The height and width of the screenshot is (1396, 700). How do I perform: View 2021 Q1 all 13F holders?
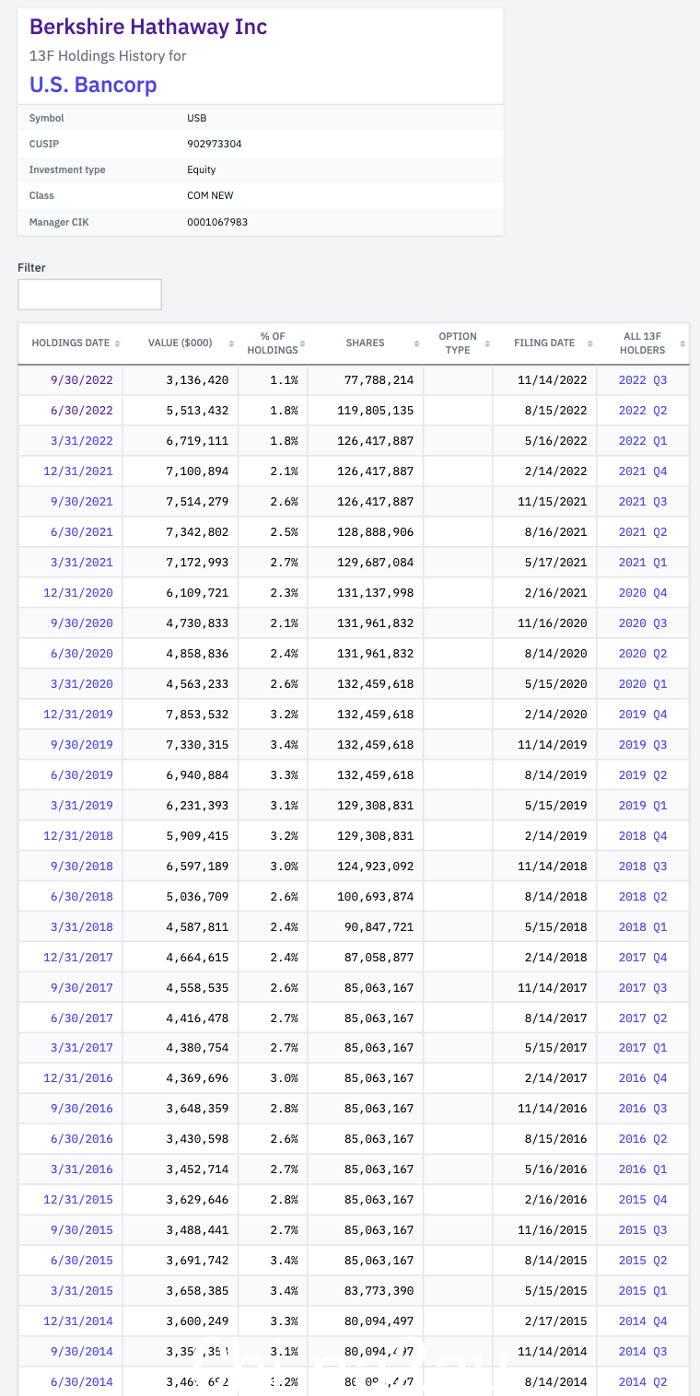[642, 562]
